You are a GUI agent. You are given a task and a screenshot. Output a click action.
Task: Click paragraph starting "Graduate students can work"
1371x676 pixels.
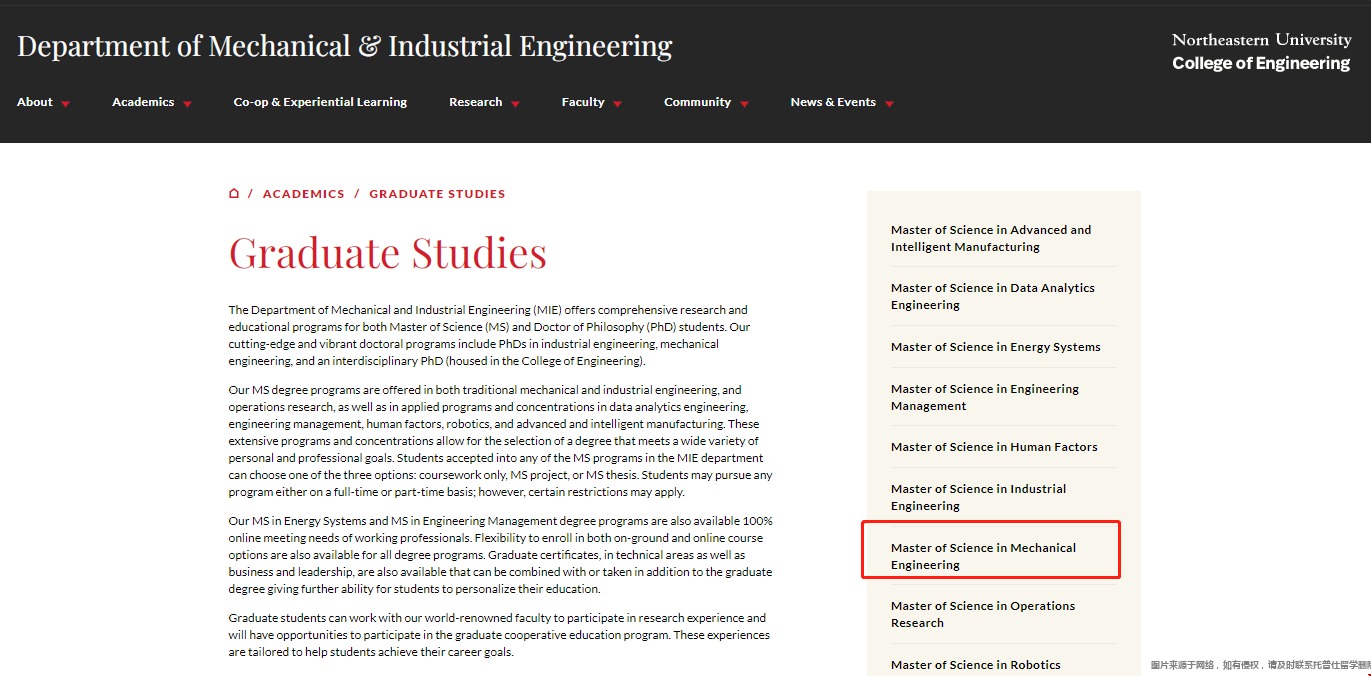(500, 635)
